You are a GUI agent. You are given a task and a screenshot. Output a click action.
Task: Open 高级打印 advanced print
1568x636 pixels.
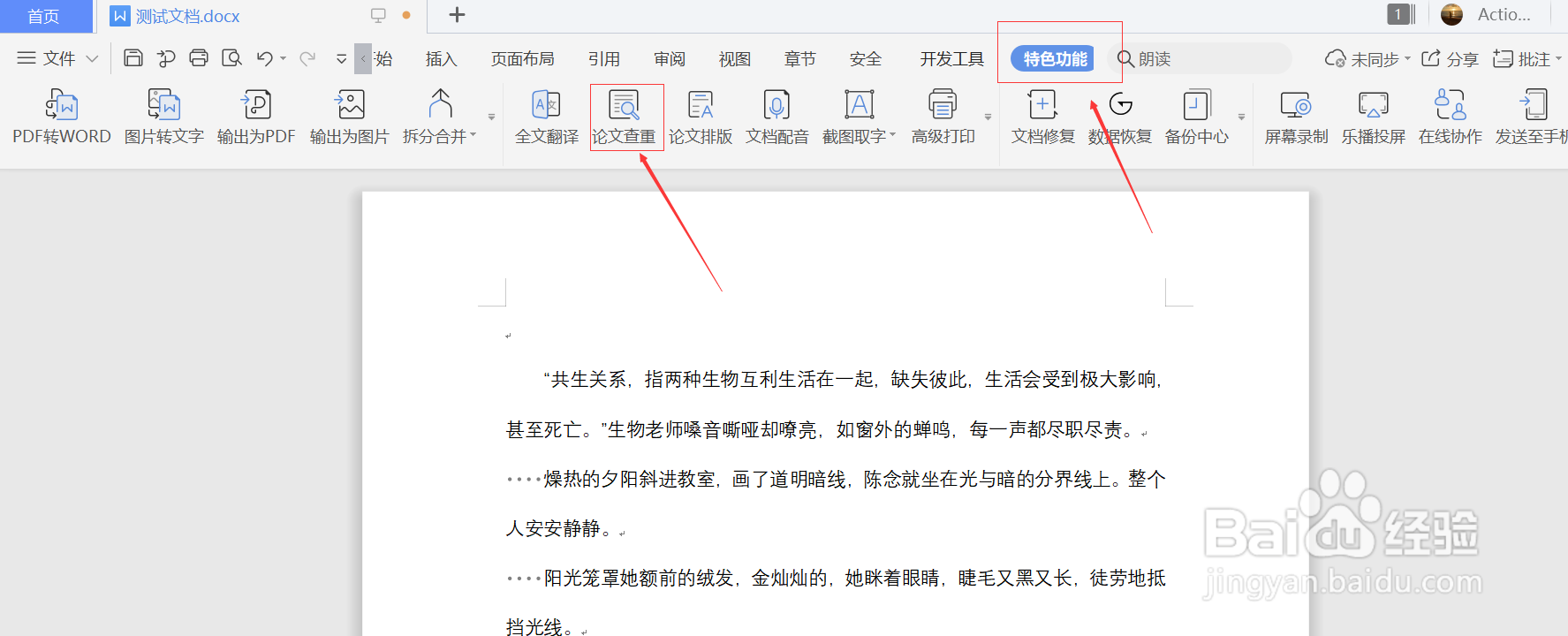tap(943, 117)
